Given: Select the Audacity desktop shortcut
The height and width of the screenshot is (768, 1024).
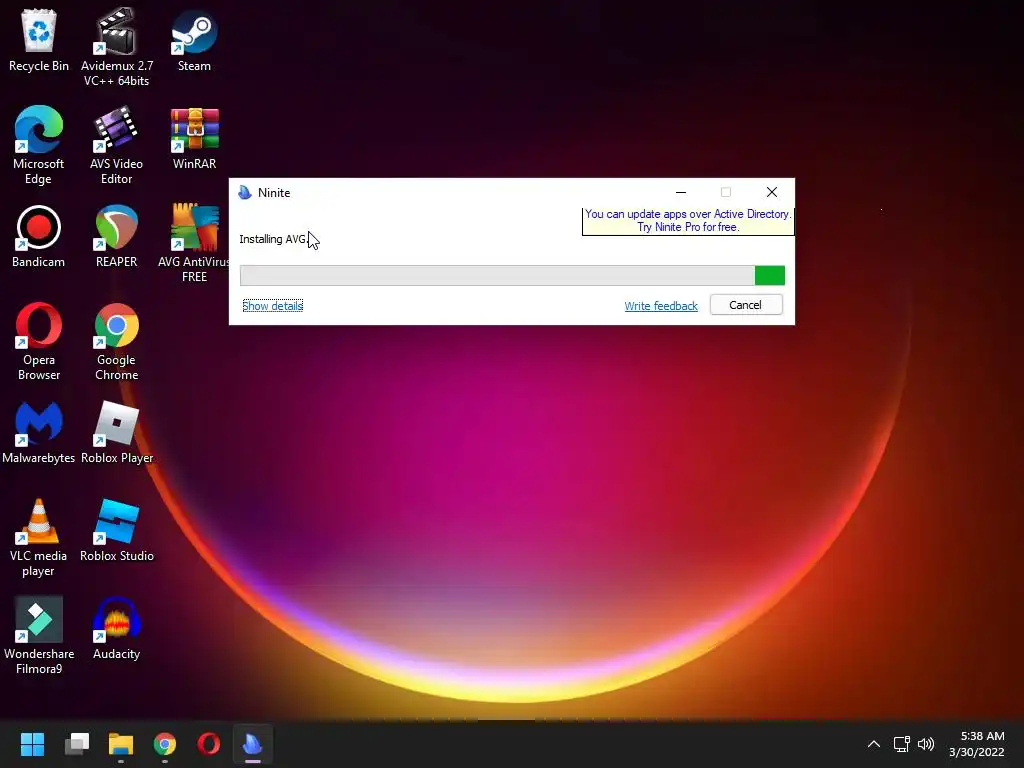Looking at the screenshot, I should tap(116, 628).
